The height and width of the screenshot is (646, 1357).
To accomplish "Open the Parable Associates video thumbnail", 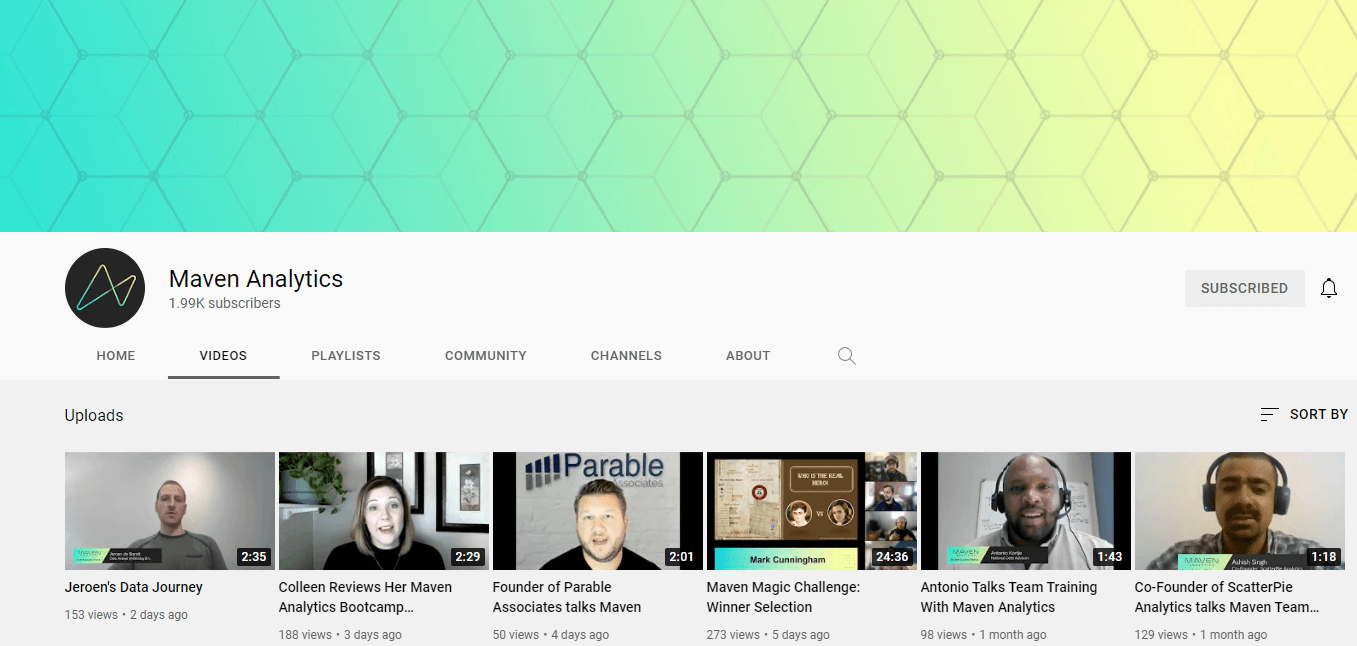I will [598, 511].
